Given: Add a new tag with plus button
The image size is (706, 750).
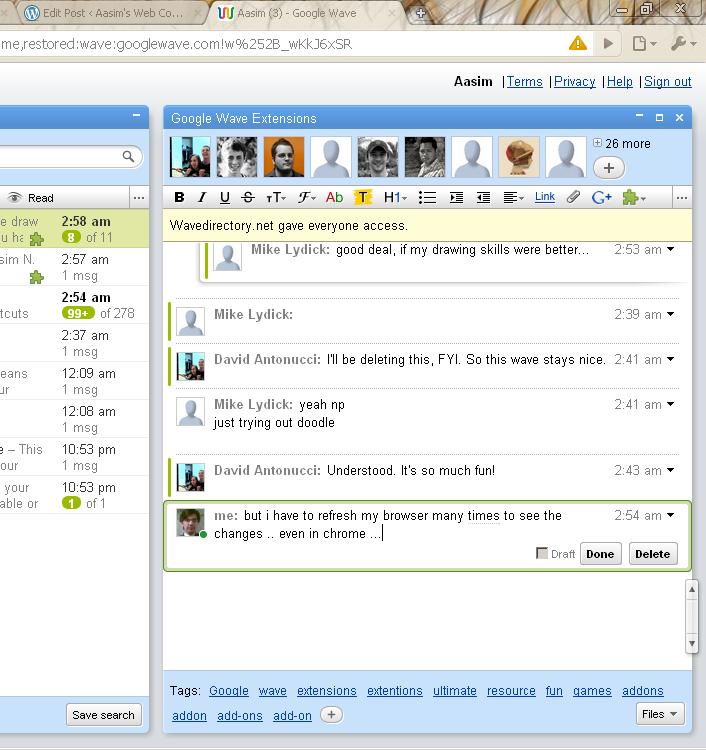Looking at the screenshot, I should [x=331, y=715].
